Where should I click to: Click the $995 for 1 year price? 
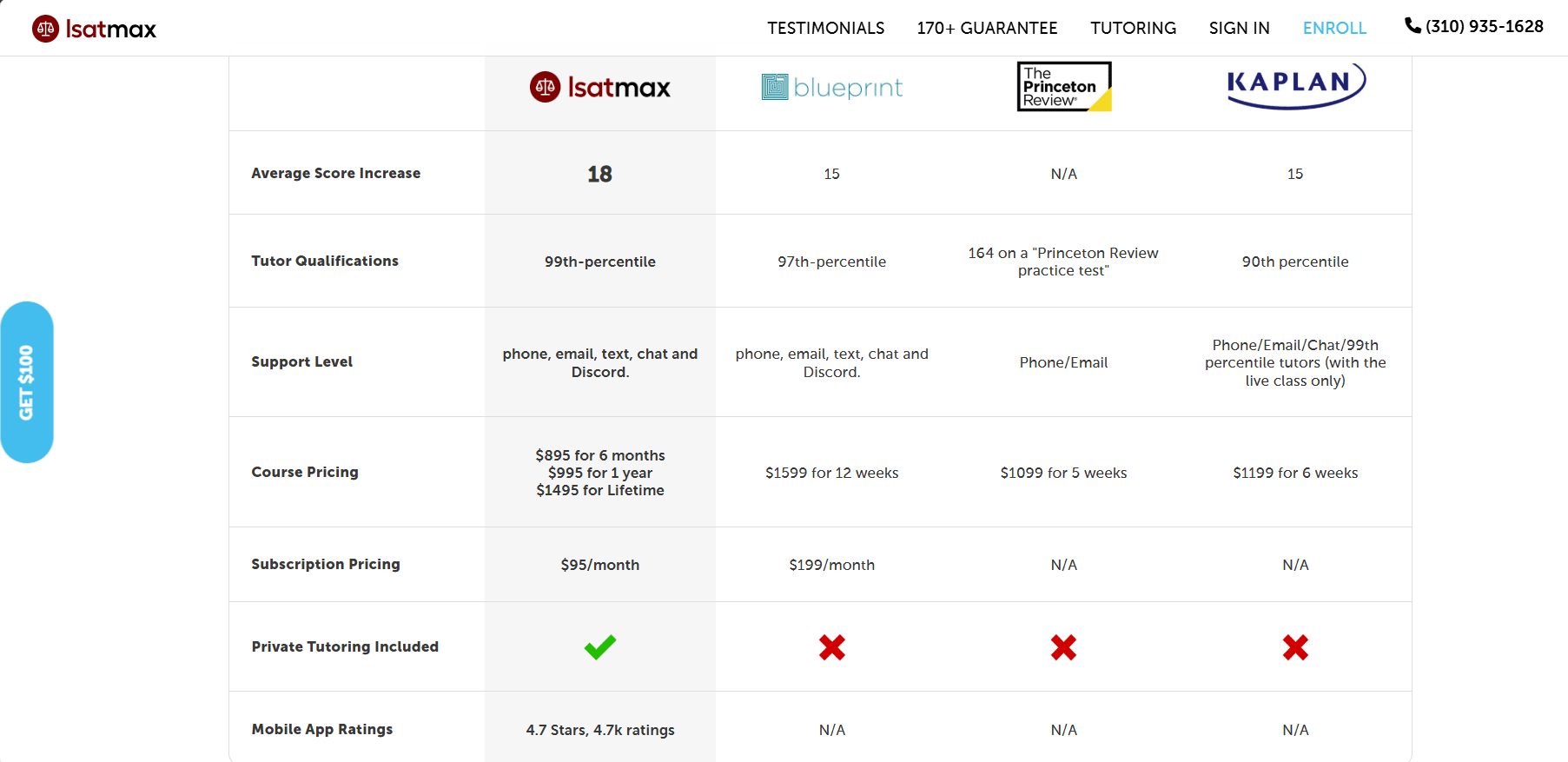click(x=600, y=473)
